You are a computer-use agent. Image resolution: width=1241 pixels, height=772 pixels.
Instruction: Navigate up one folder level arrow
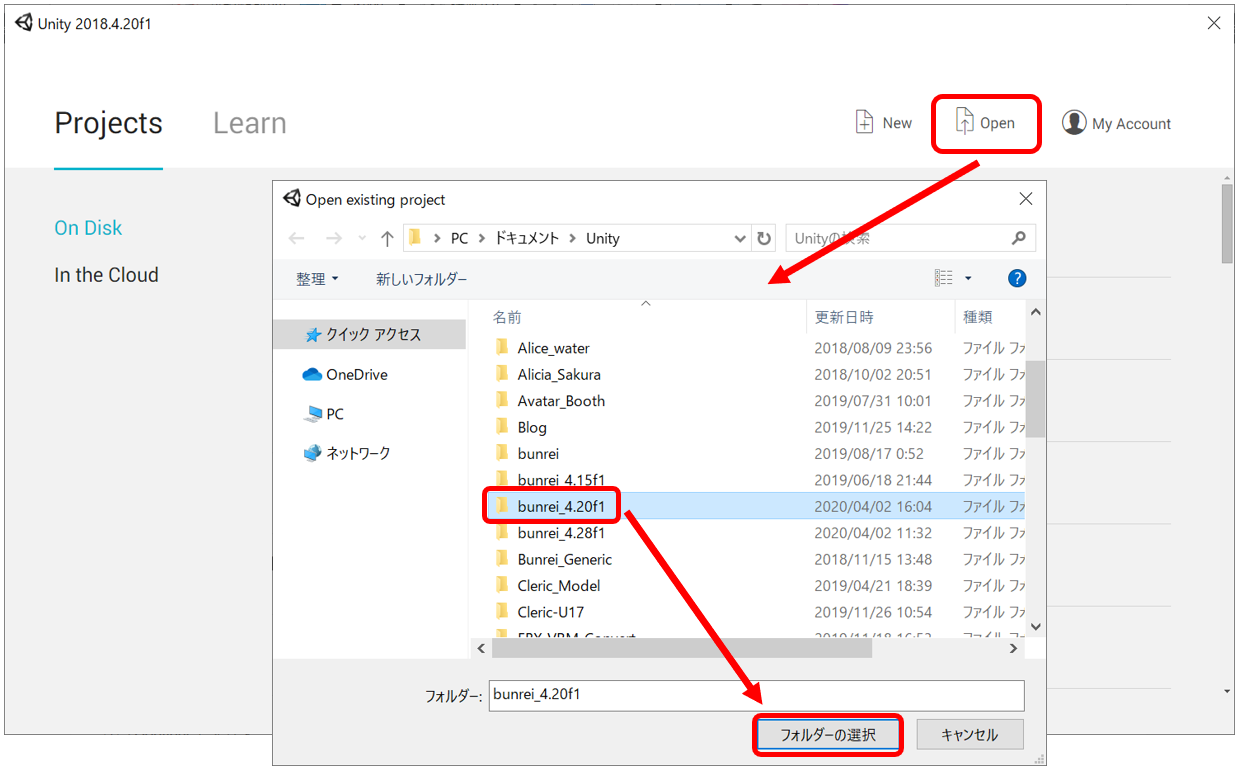[387, 238]
